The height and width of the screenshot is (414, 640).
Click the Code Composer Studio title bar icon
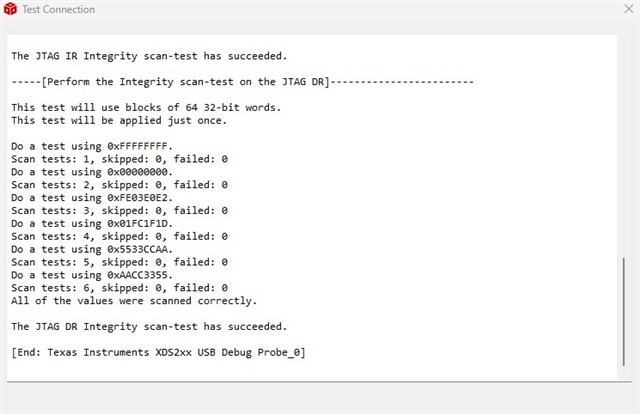click(11, 10)
